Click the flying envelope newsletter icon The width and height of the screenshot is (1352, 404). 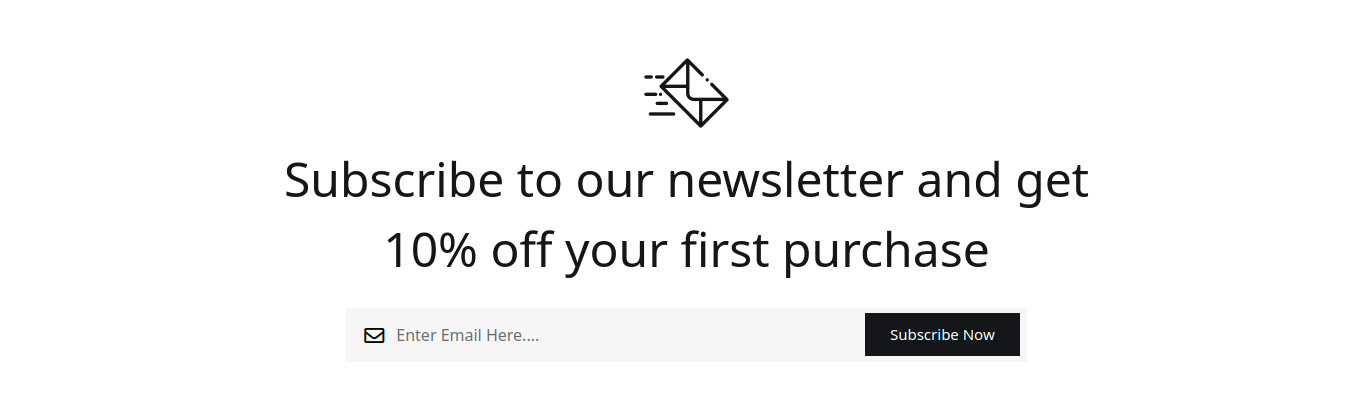click(x=686, y=93)
